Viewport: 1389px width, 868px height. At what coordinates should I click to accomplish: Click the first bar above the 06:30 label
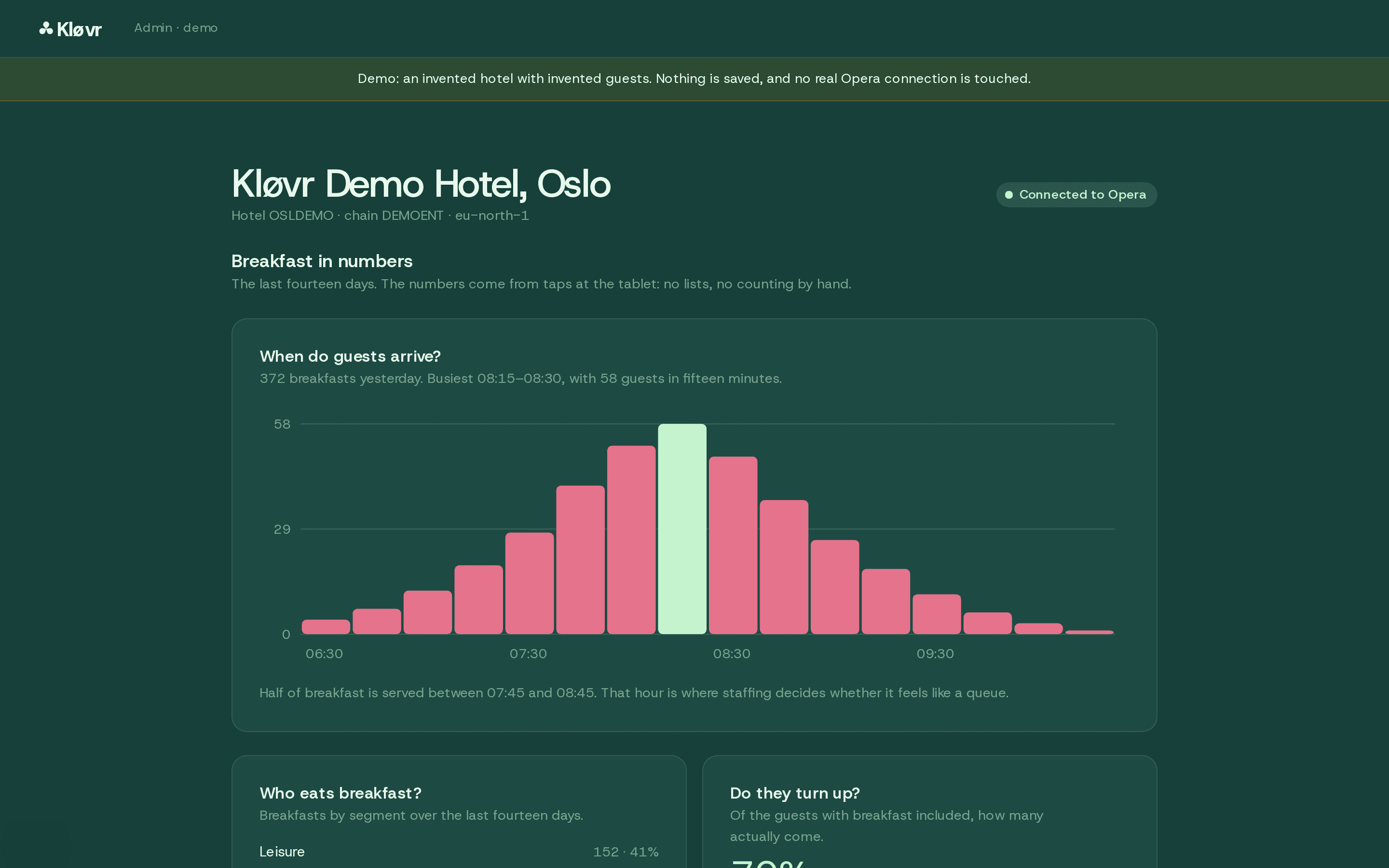(326, 627)
